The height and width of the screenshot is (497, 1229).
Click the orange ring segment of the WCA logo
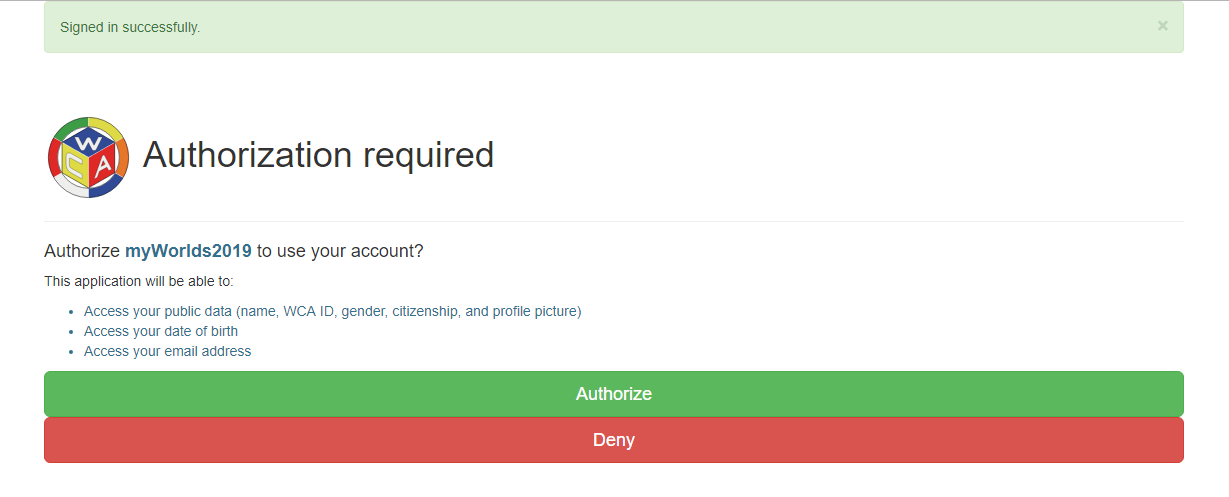122,156
